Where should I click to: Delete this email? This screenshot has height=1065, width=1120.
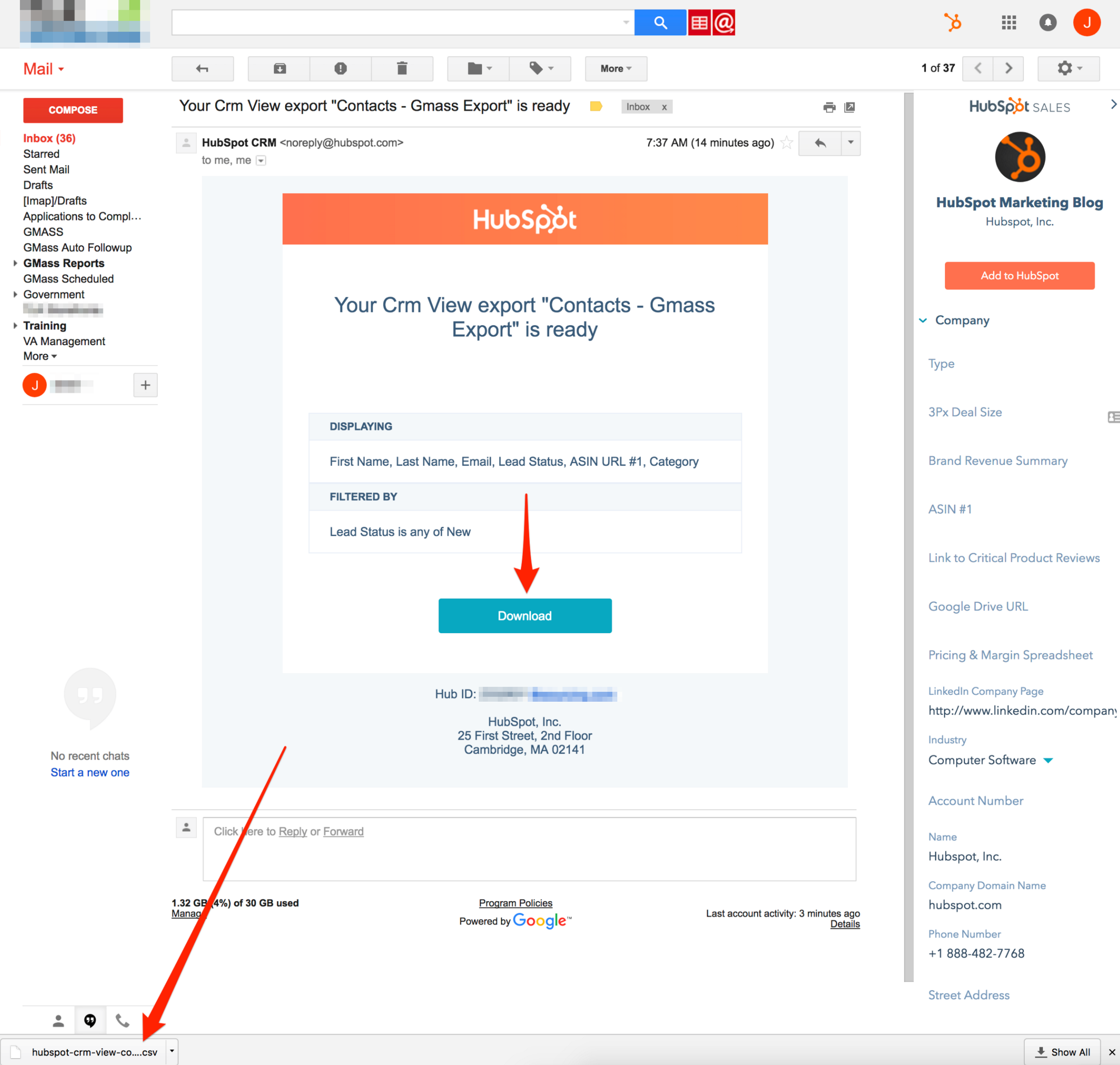coord(402,69)
